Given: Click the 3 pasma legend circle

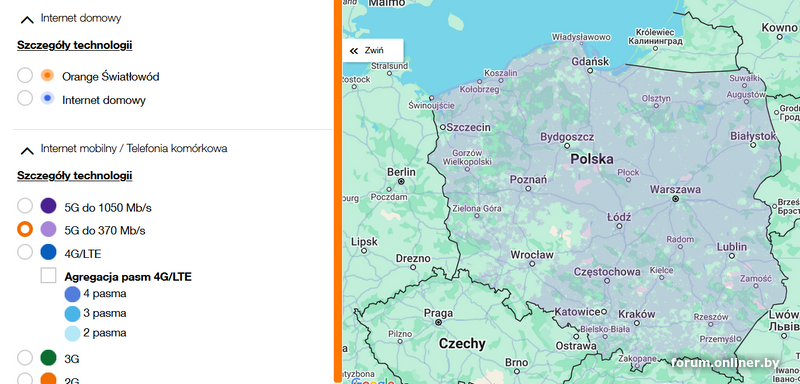Looking at the screenshot, I should click(x=72, y=314).
